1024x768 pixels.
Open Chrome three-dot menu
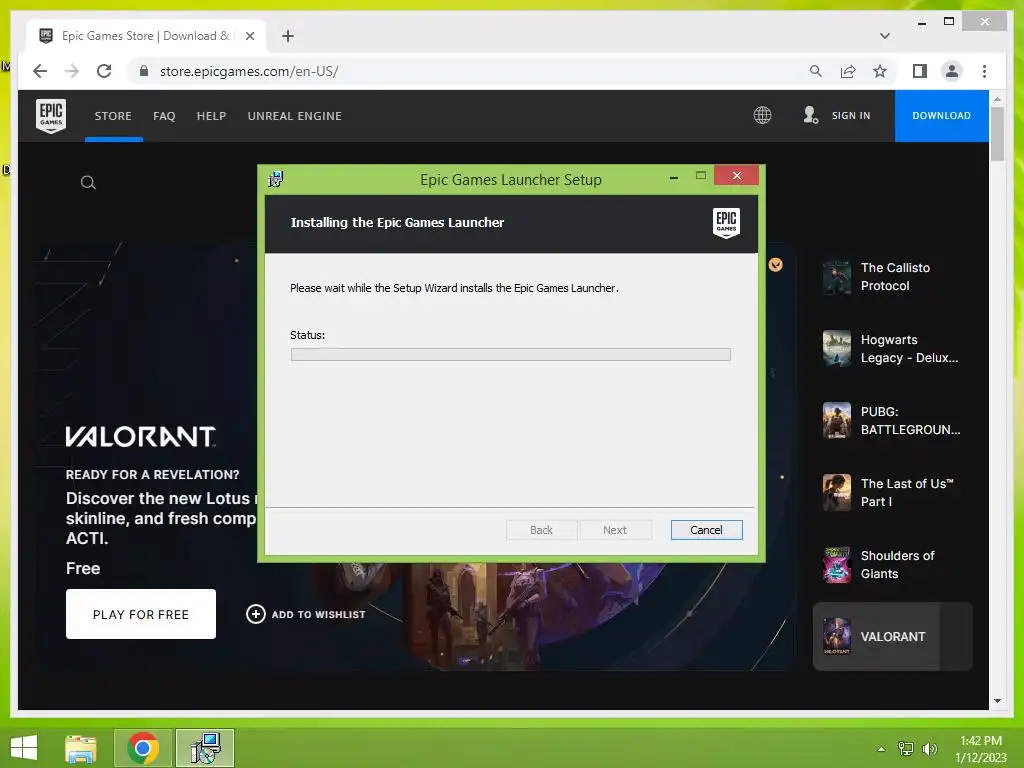984,71
